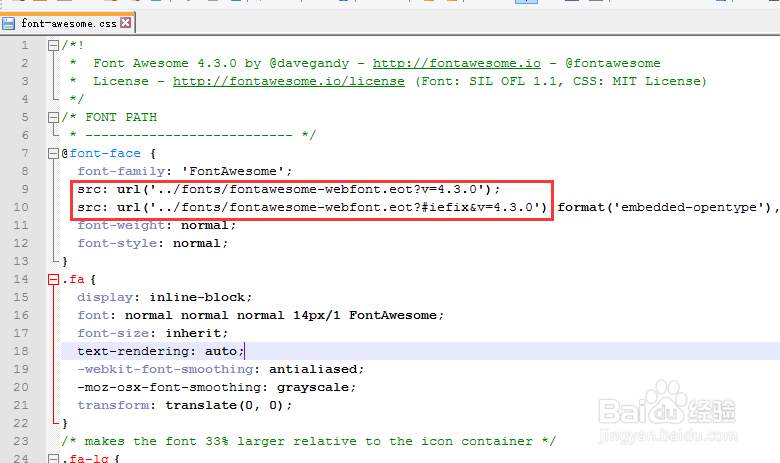The height and width of the screenshot is (463, 780).
Task: Click line number 18 in the margin
Action: [21, 351]
